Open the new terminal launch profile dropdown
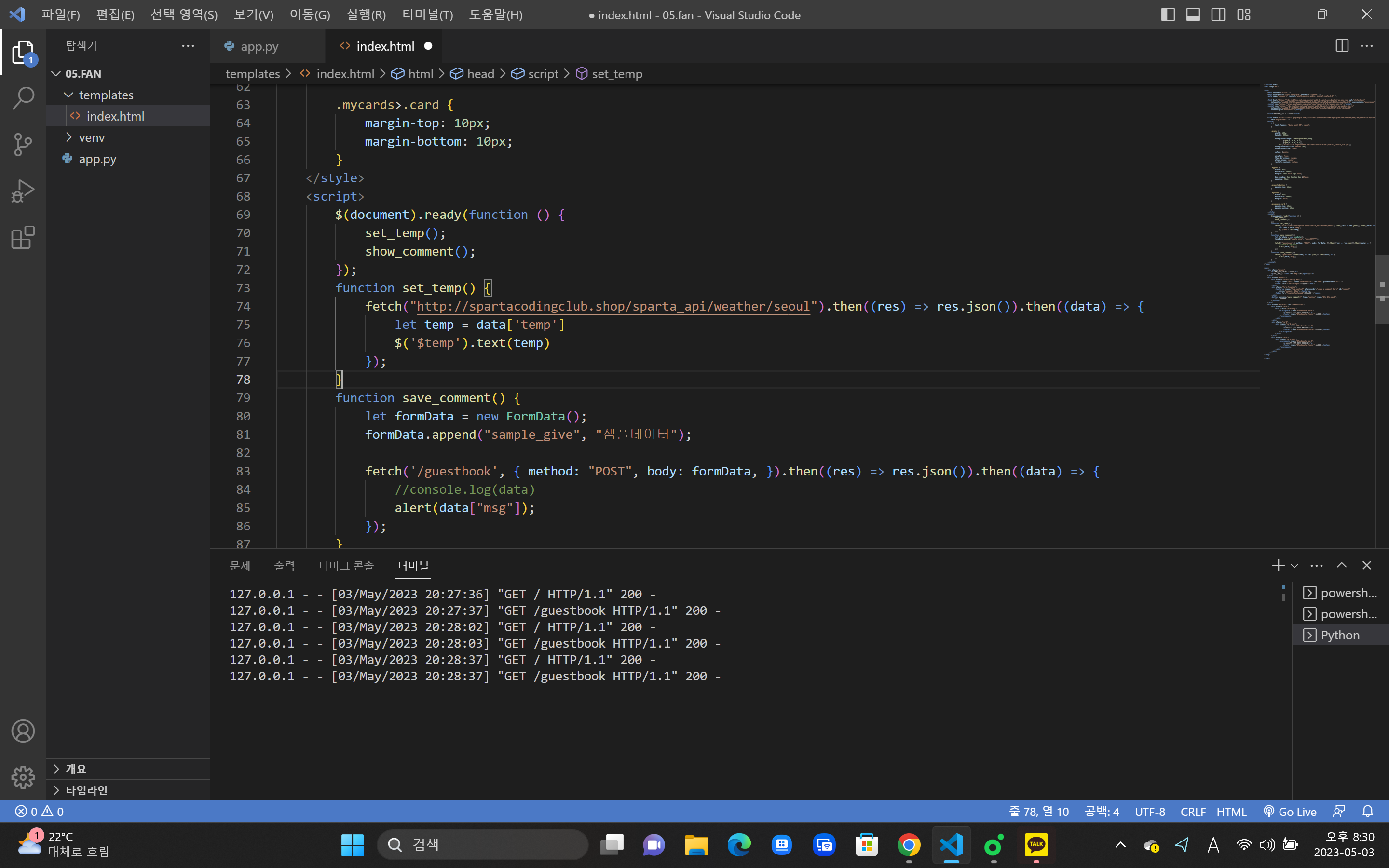 [1294, 566]
